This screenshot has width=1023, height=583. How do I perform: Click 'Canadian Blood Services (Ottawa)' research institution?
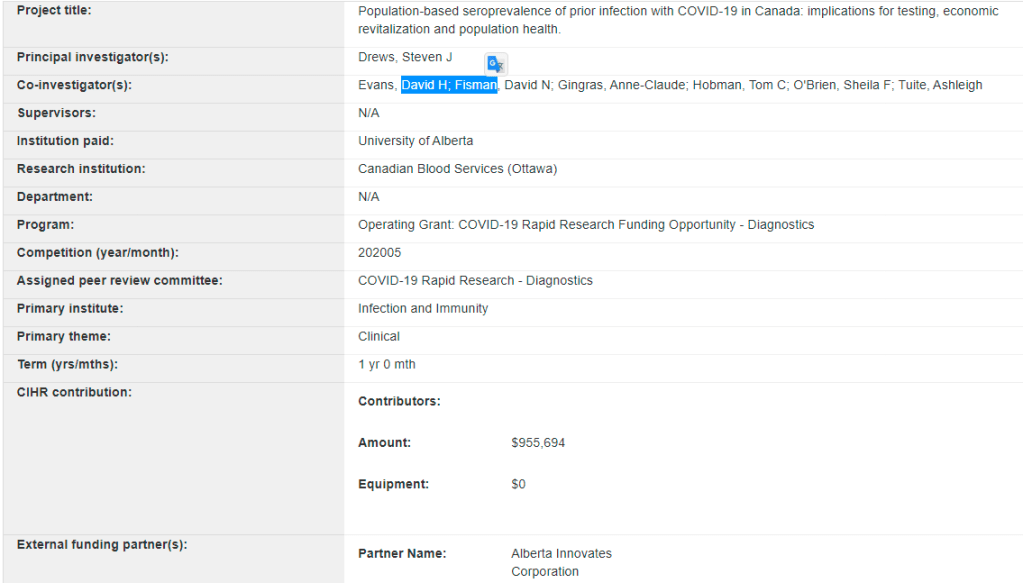pos(457,169)
